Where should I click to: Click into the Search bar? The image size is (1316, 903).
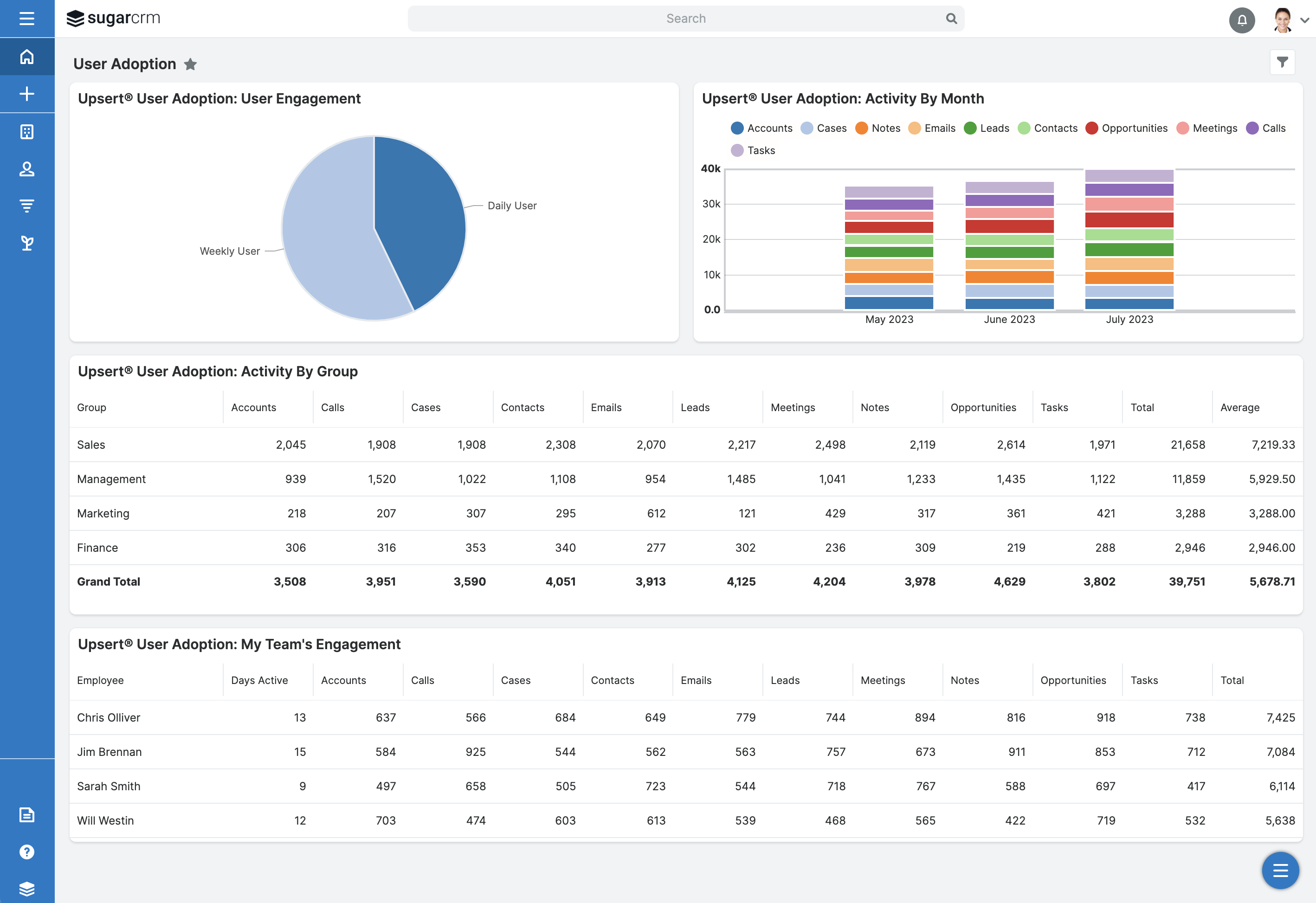point(685,18)
